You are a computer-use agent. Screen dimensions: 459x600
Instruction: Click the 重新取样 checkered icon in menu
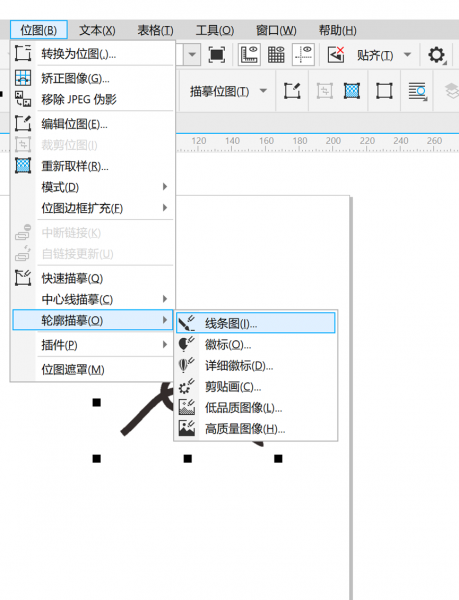point(23,165)
